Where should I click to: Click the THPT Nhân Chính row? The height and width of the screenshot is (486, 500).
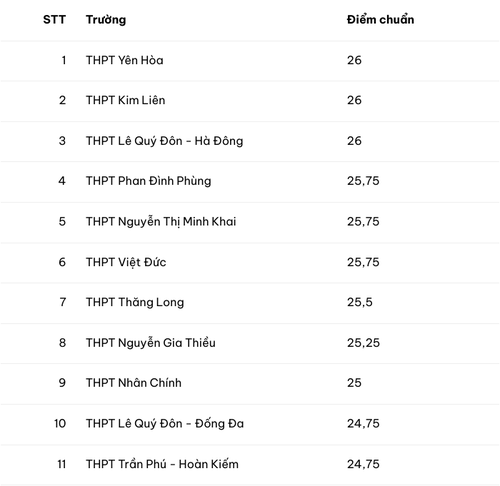click(x=250, y=384)
